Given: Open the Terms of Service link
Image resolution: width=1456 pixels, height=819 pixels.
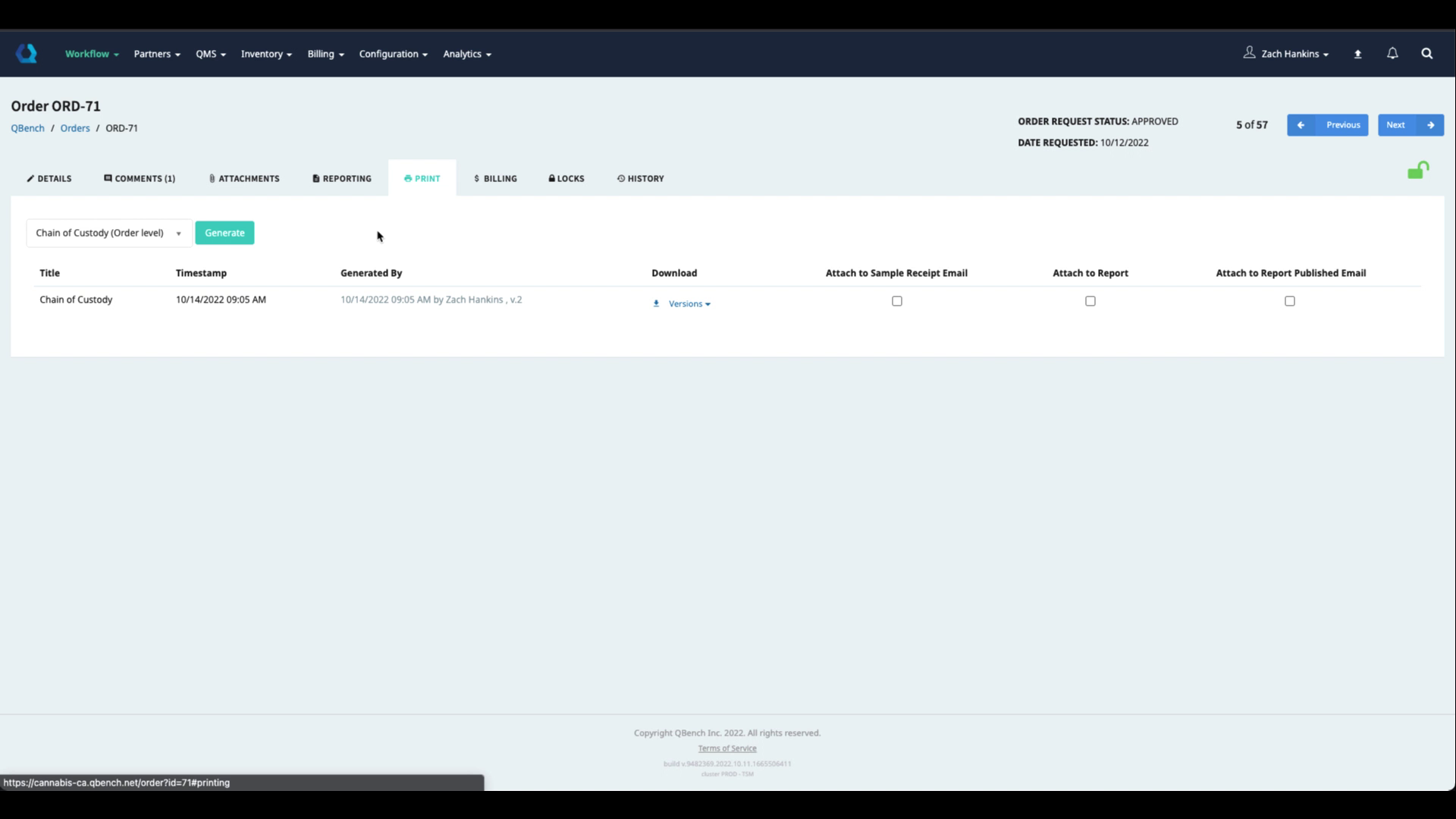Looking at the screenshot, I should 726,748.
